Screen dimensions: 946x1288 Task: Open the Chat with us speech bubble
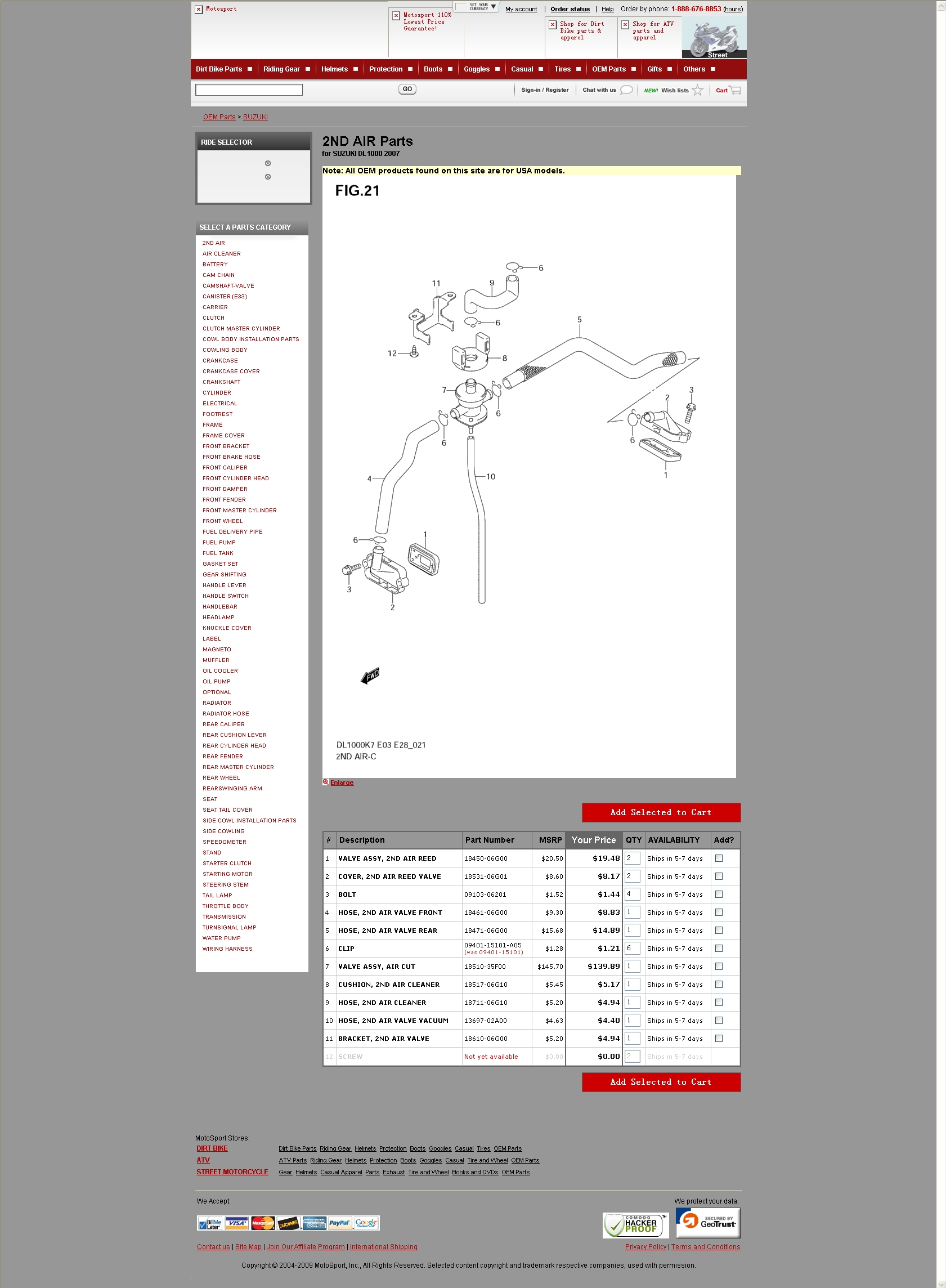click(x=626, y=90)
